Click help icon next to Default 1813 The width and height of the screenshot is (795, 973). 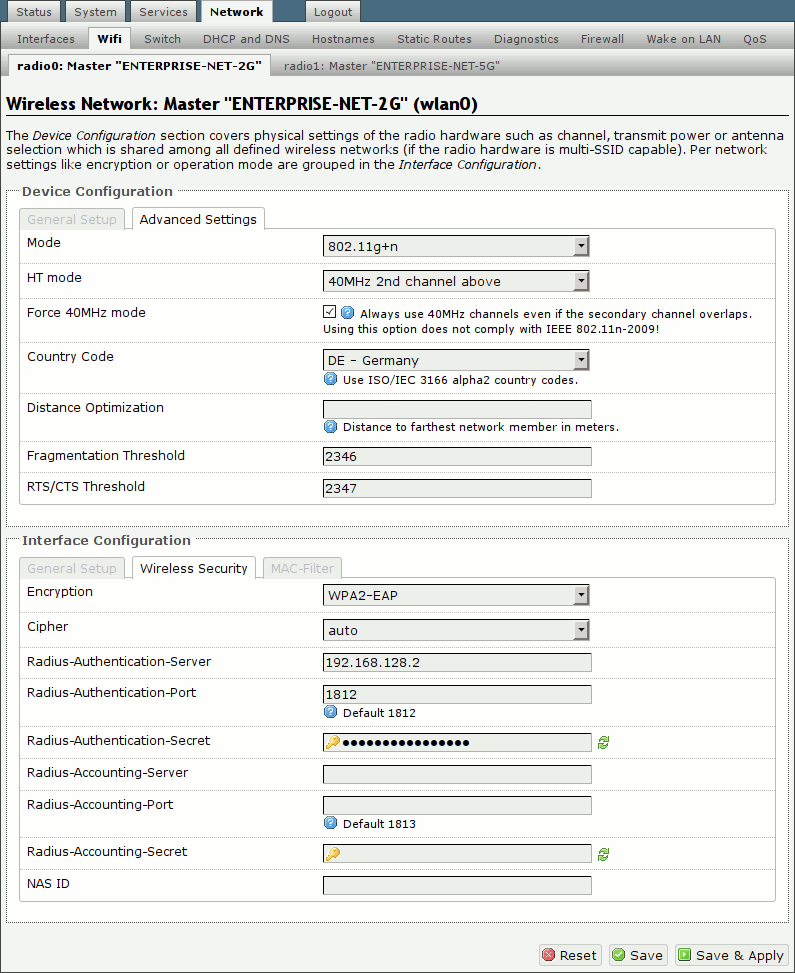[x=330, y=823]
